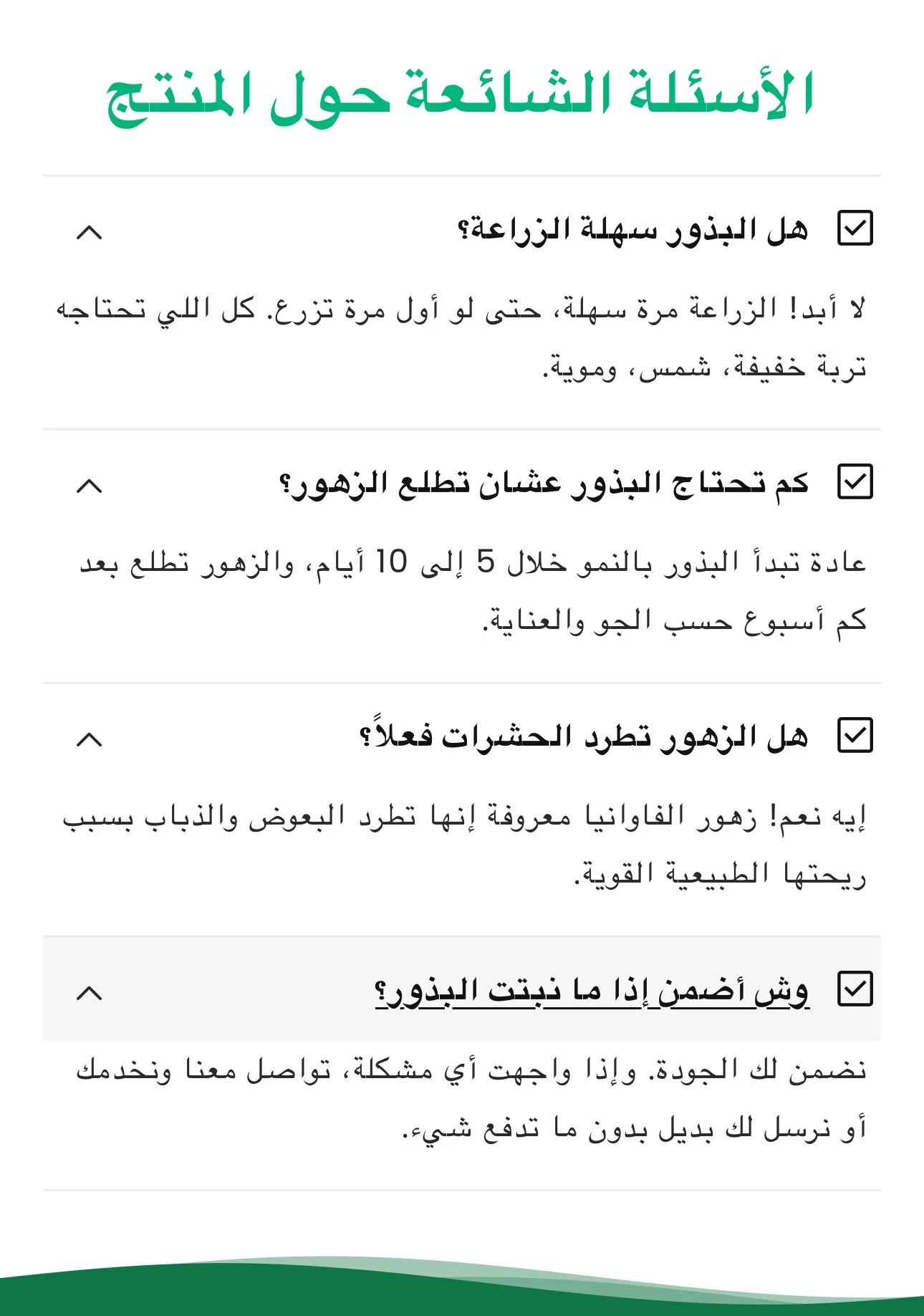The image size is (924, 1316).
Task: Toggle checkbox beside "كم تحتاج البذور عشان تطلع الزهور؟"
Action: (855, 482)
